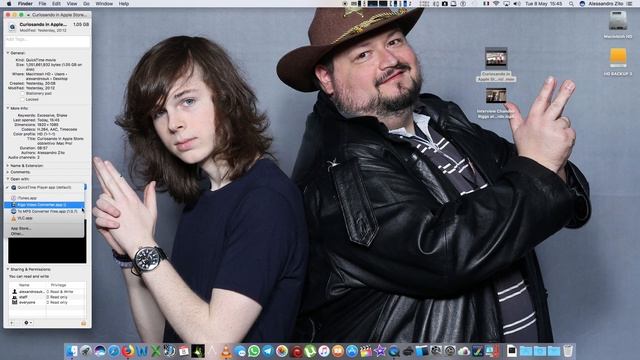Open iBooks orange icon in Dock
This screenshot has width=640, height=360.
tap(338, 351)
